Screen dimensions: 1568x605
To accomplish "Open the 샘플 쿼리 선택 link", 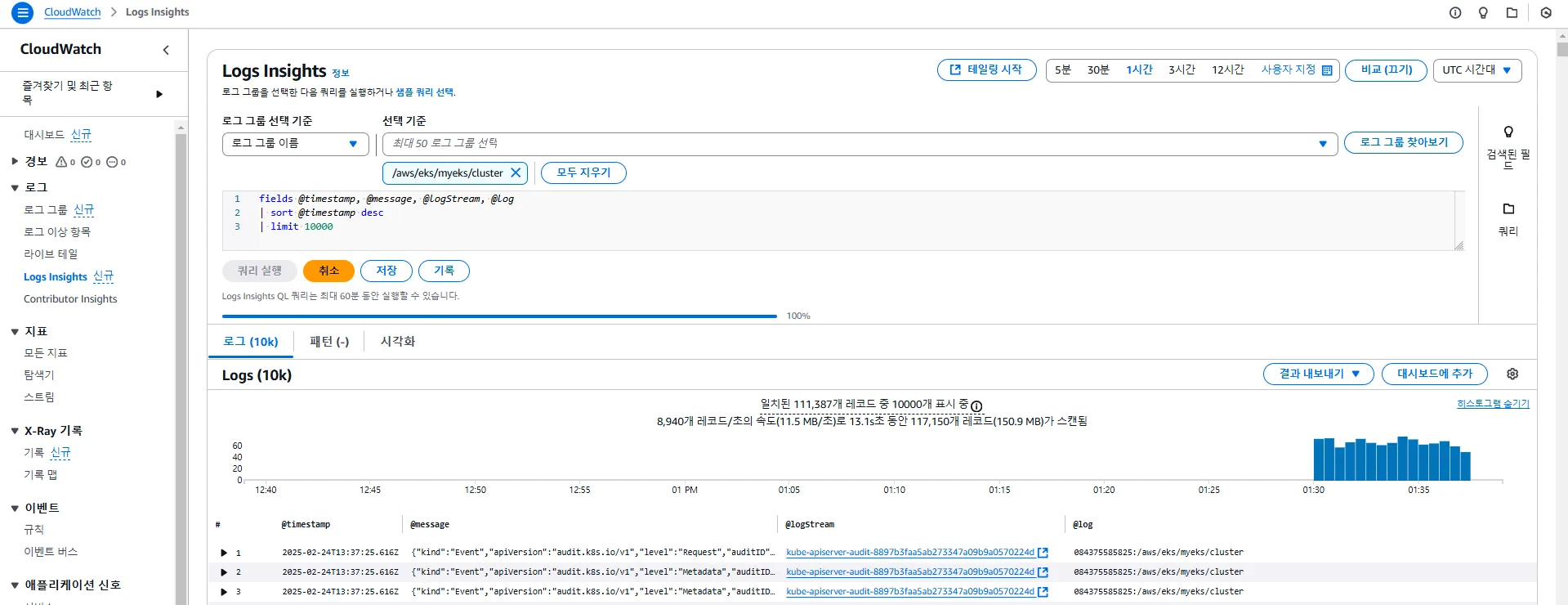I will [425, 92].
